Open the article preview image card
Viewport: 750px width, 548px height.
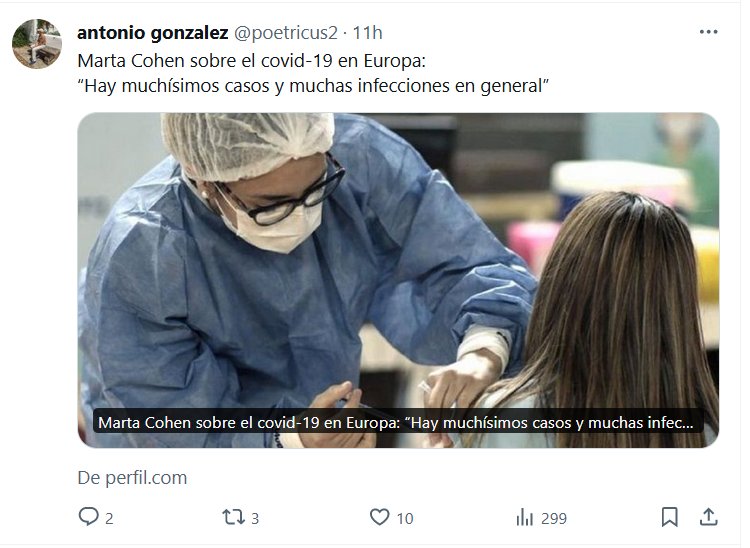tap(398, 280)
